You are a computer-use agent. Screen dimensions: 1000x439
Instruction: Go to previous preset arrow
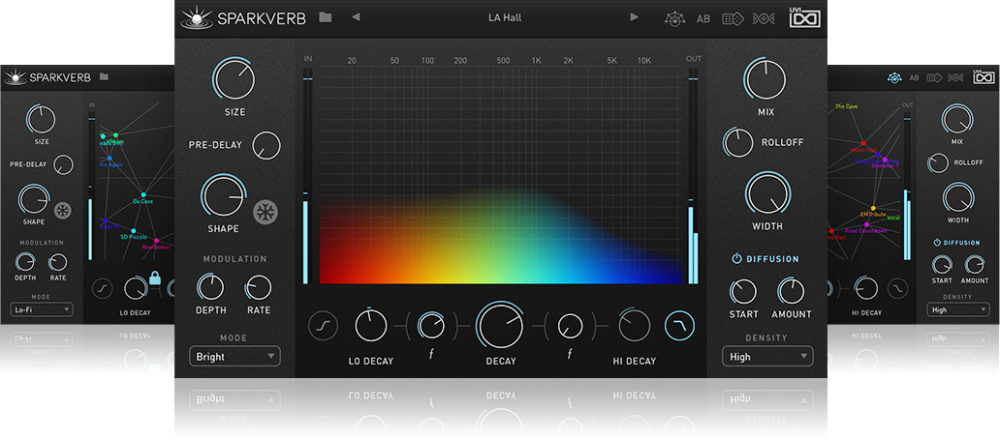click(356, 17)
